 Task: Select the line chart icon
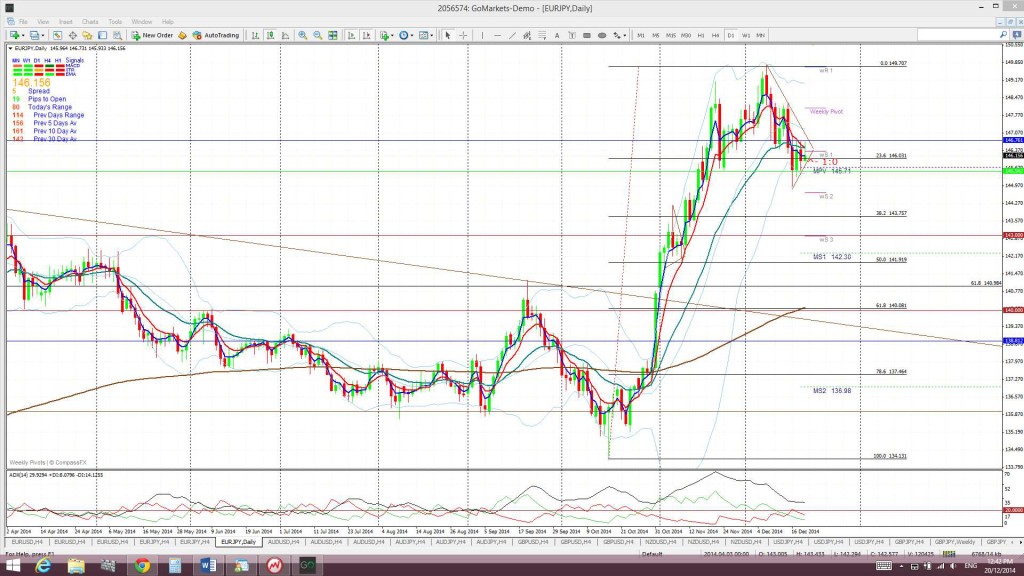(x=285, y=35)
